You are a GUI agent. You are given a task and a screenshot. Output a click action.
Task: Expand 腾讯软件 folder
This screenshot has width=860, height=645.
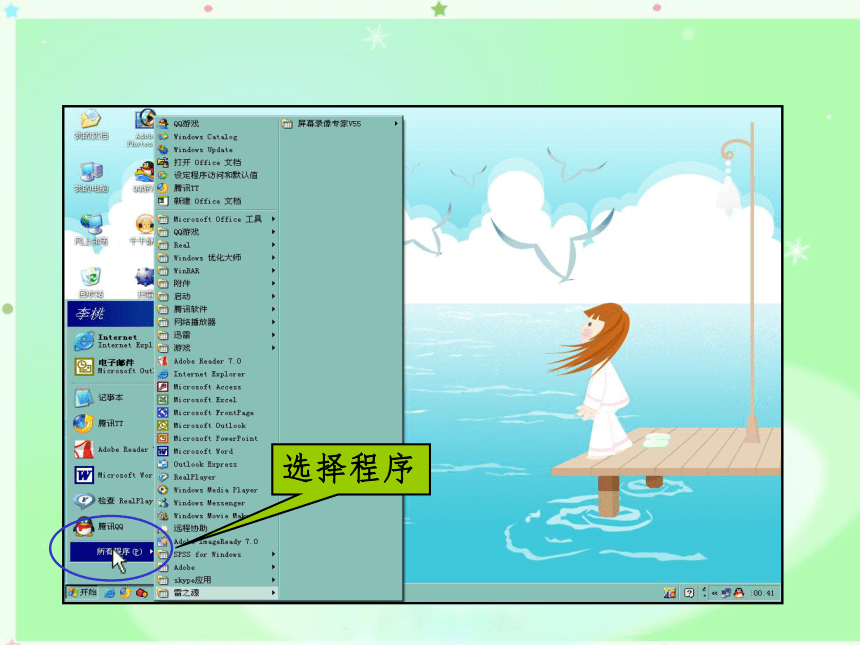point(217,309)
